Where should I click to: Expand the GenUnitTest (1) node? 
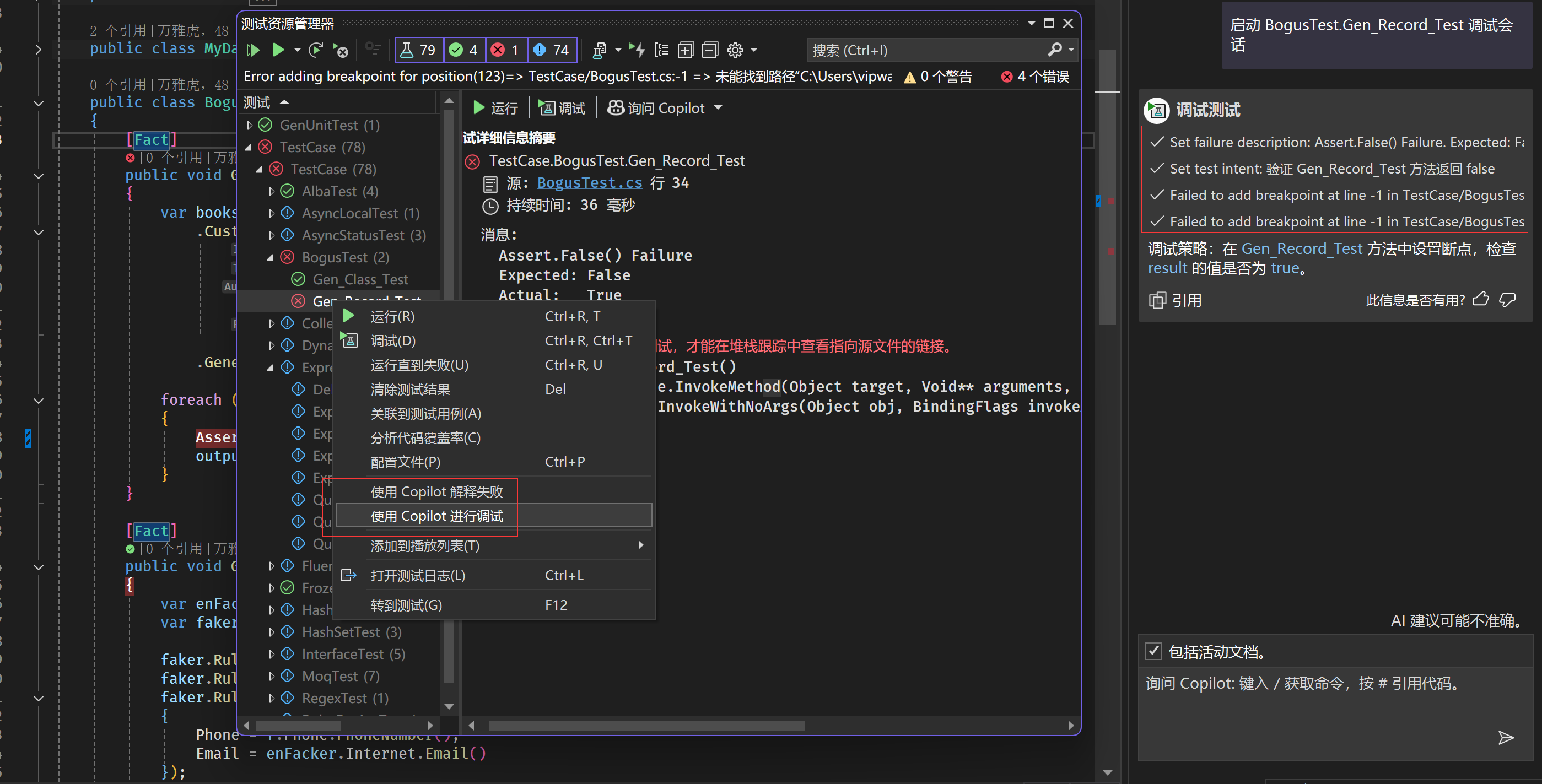(250, 125)
